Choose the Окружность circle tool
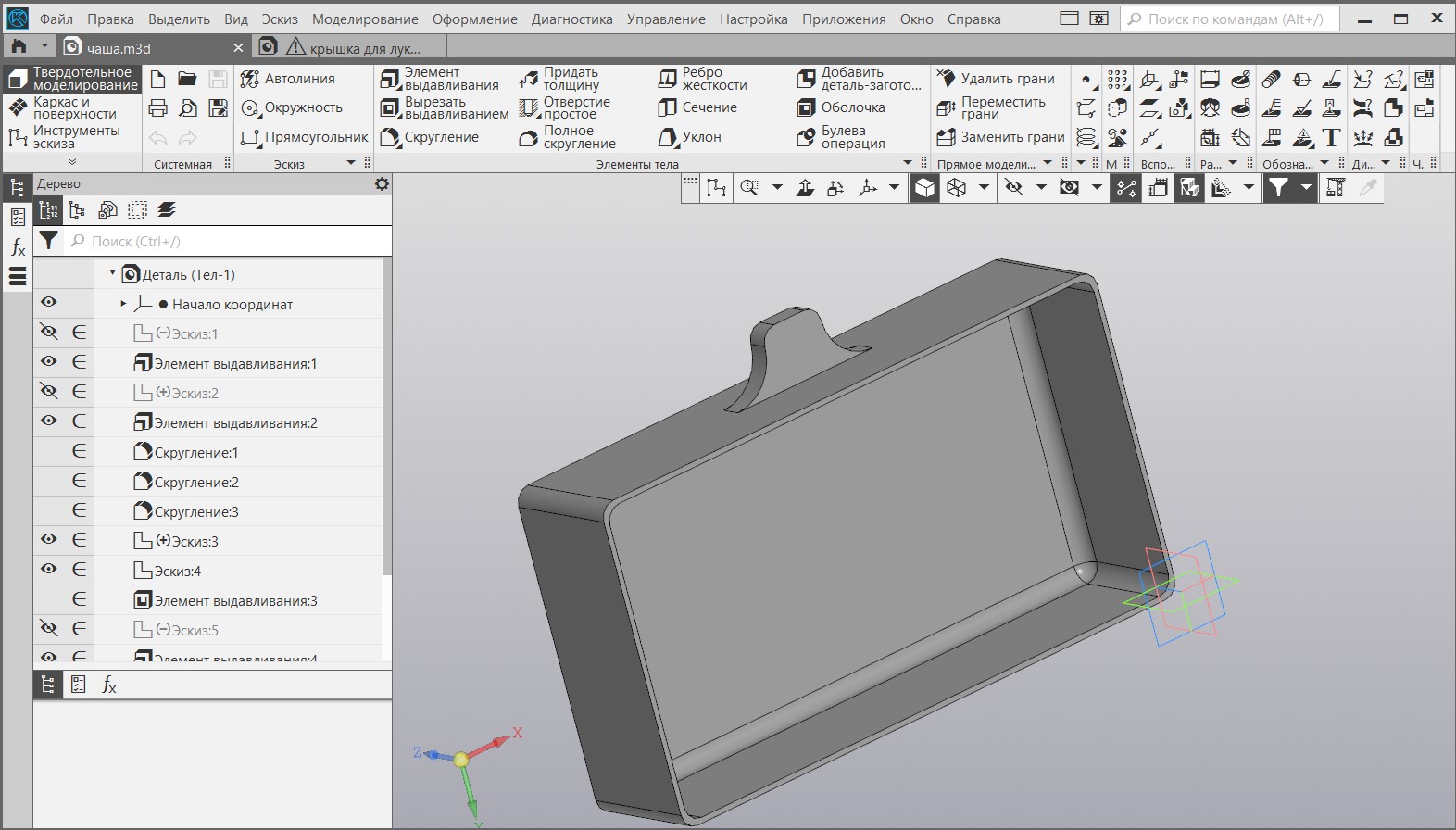The image size is (1456, 830). click(x=292, y=107)
